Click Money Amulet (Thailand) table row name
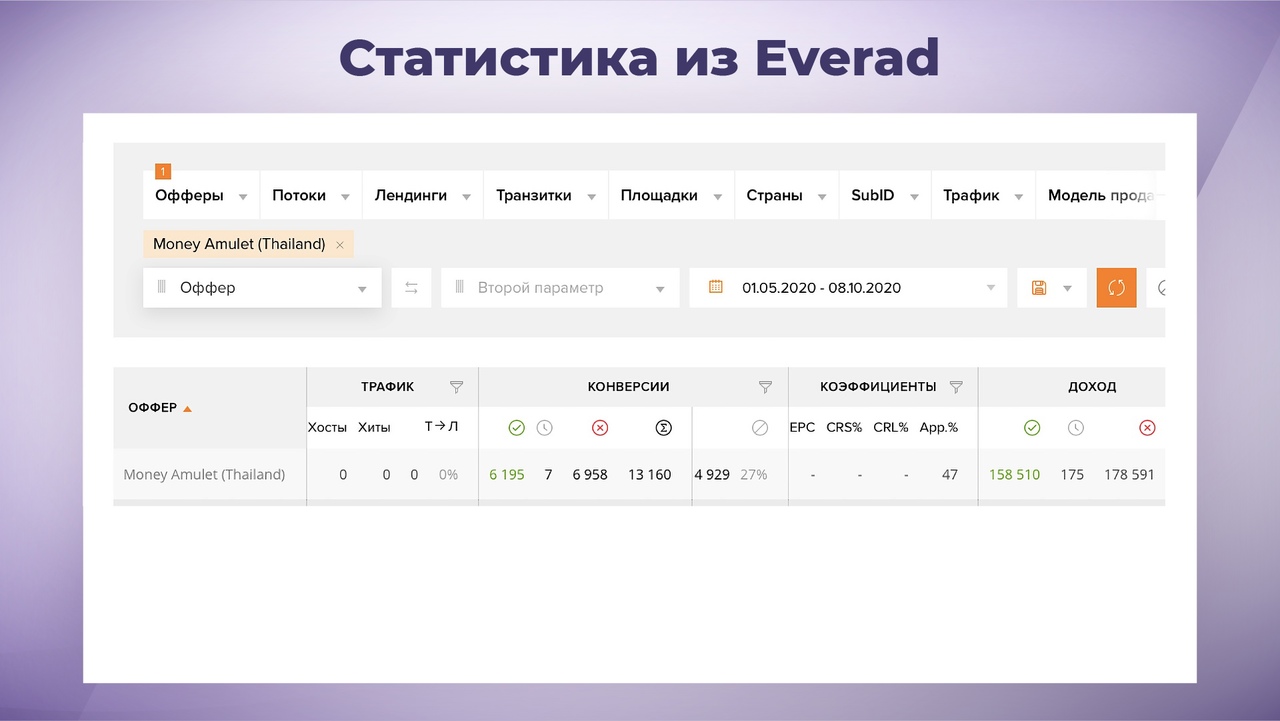This screenshot has width=1280, height=721. coord(204,475)
